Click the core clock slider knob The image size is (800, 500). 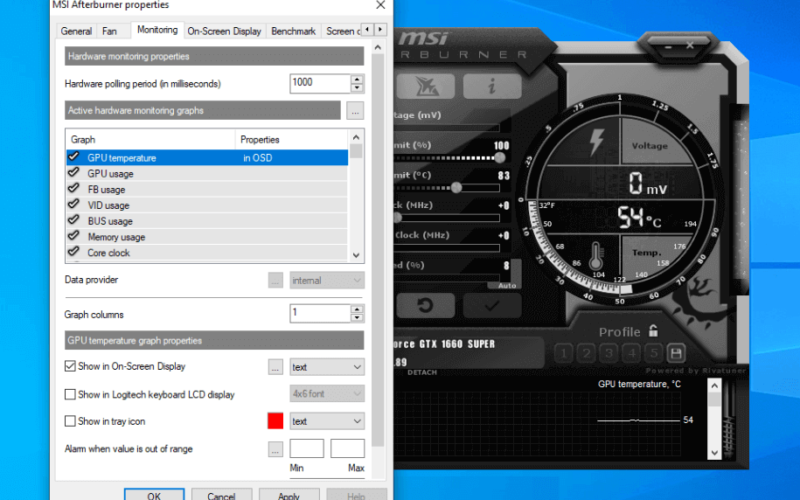[x=397, y=218]
